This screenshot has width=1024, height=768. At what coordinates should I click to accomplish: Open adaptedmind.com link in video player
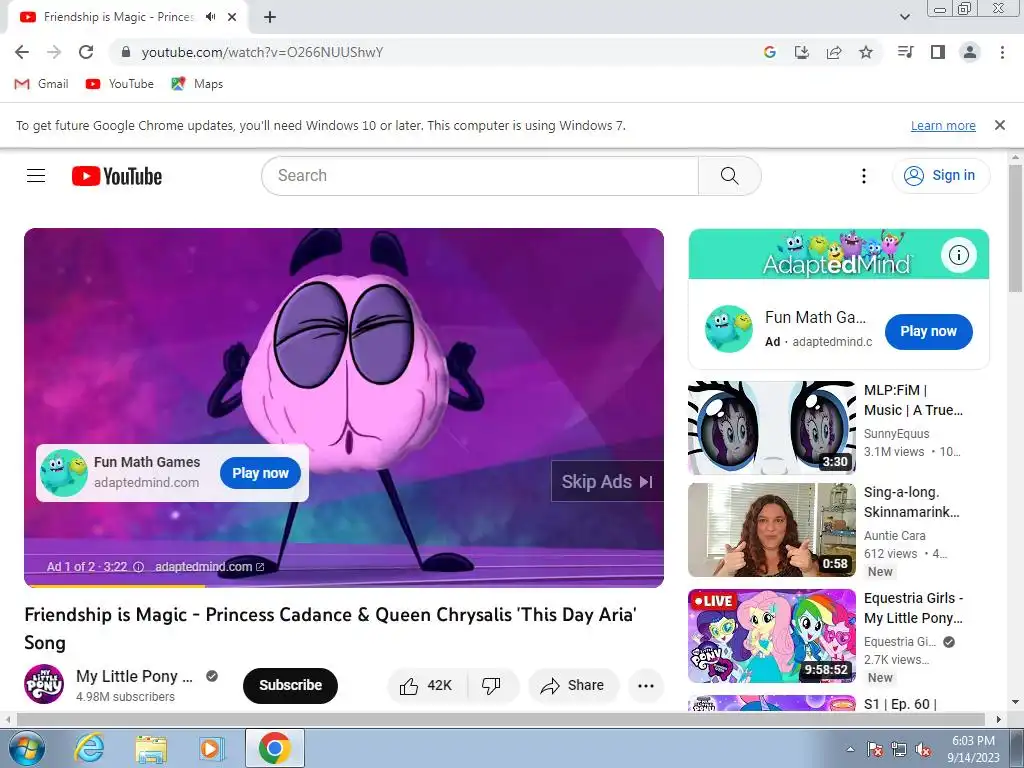pos(210,567)
